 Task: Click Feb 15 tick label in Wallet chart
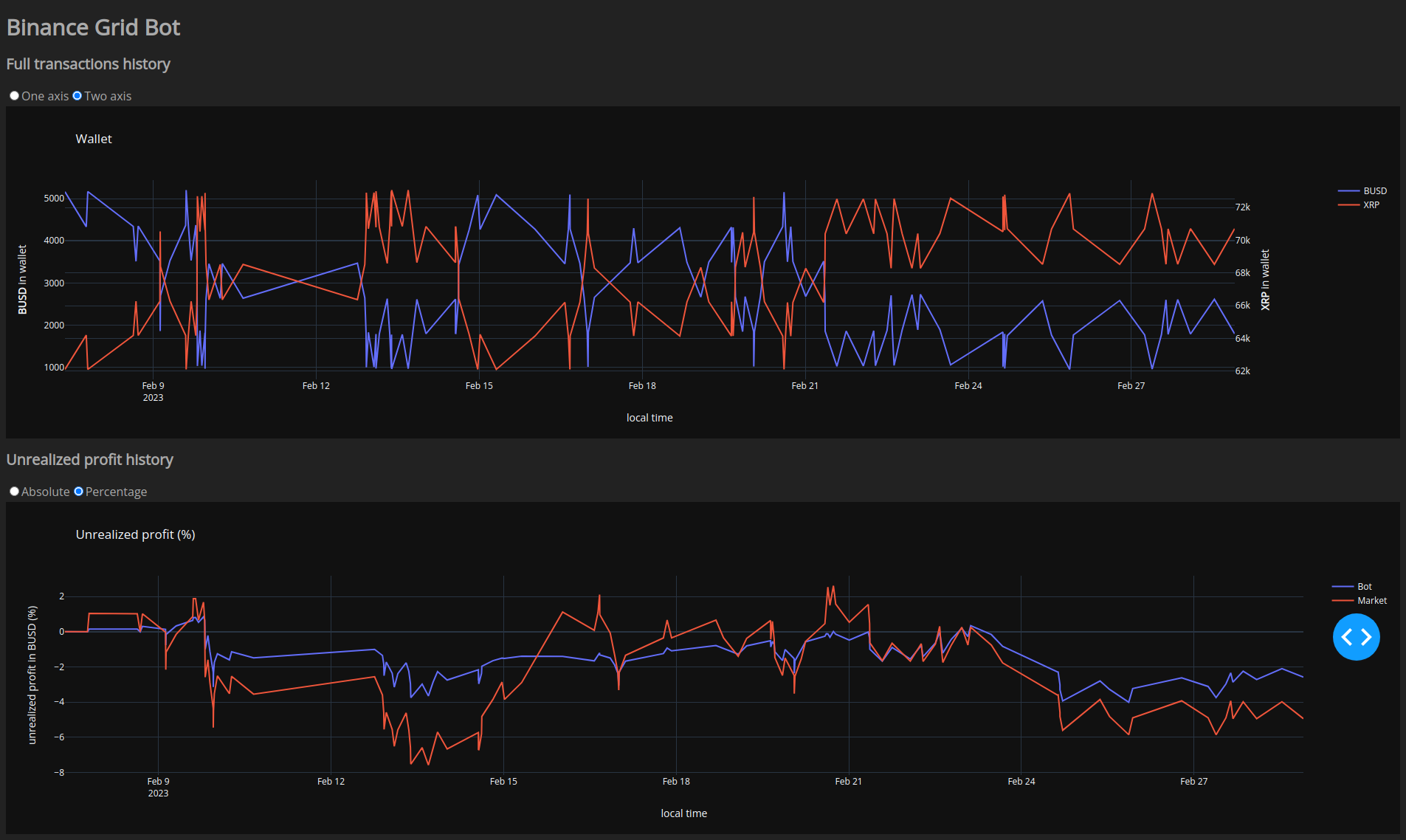point(479,386)
